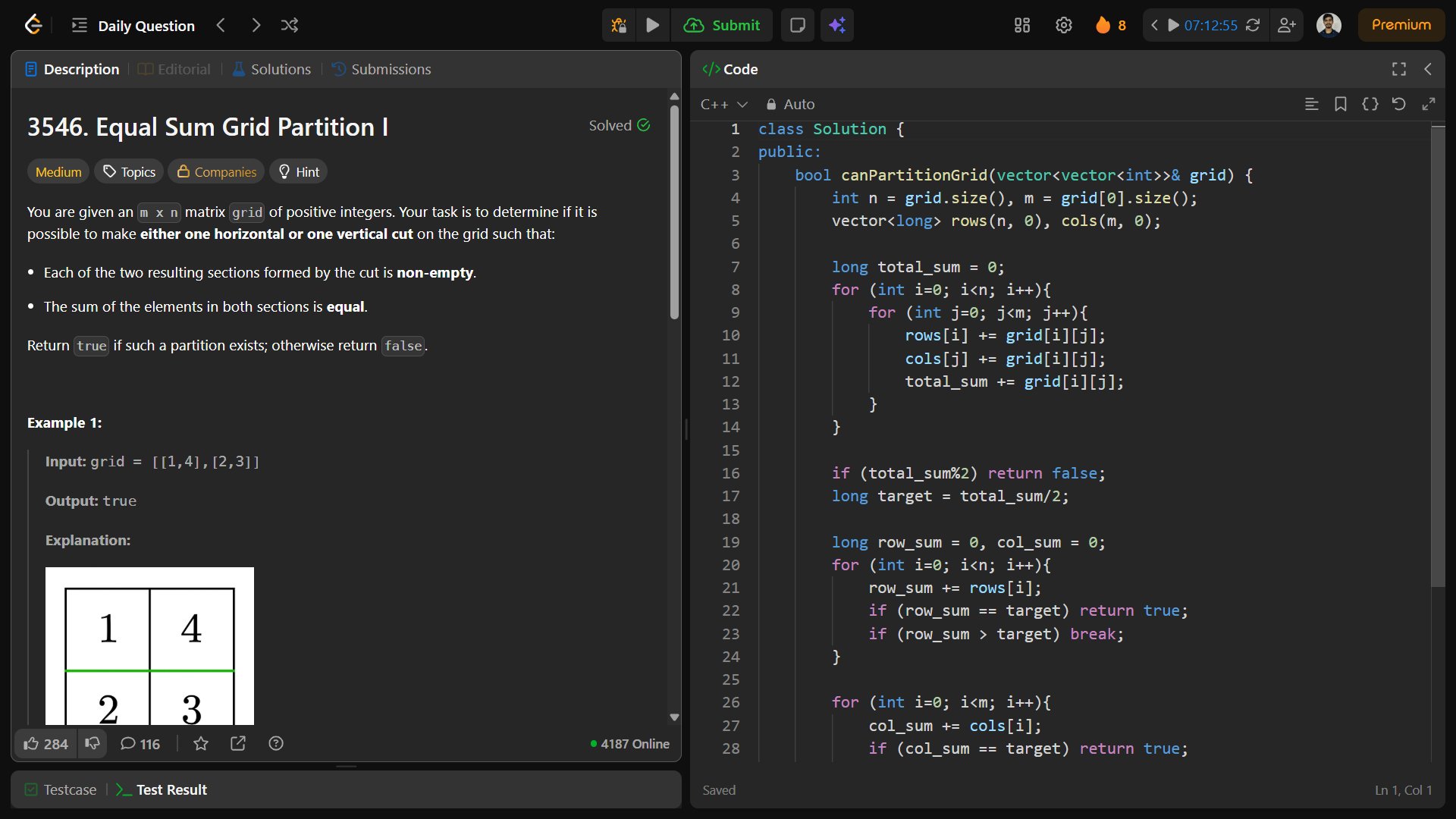Click the debug code icon
Viewport: 1456px width, 819px height.
point(619,25)
